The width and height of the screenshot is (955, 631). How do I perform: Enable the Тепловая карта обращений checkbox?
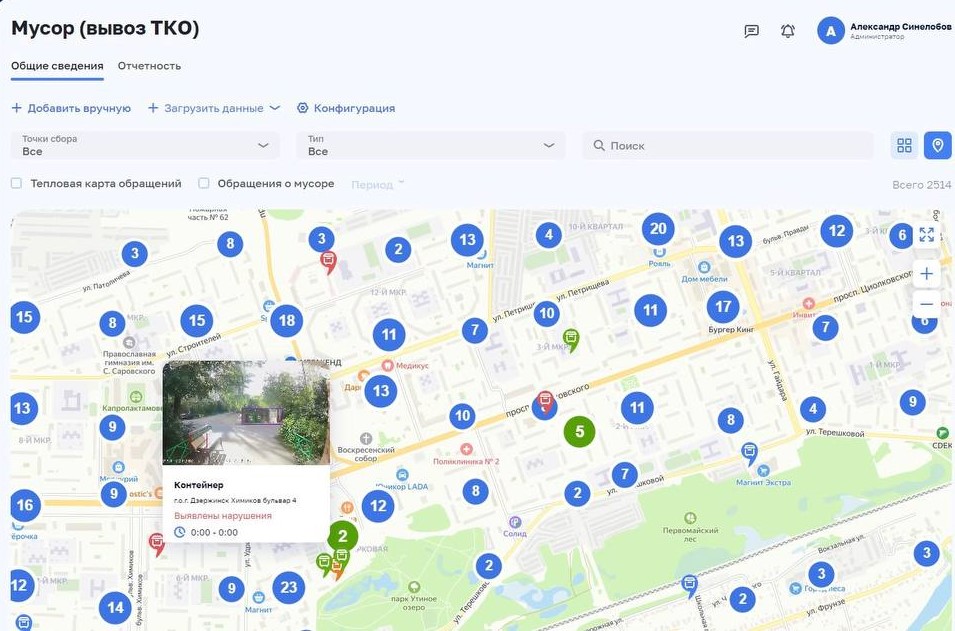17,184
